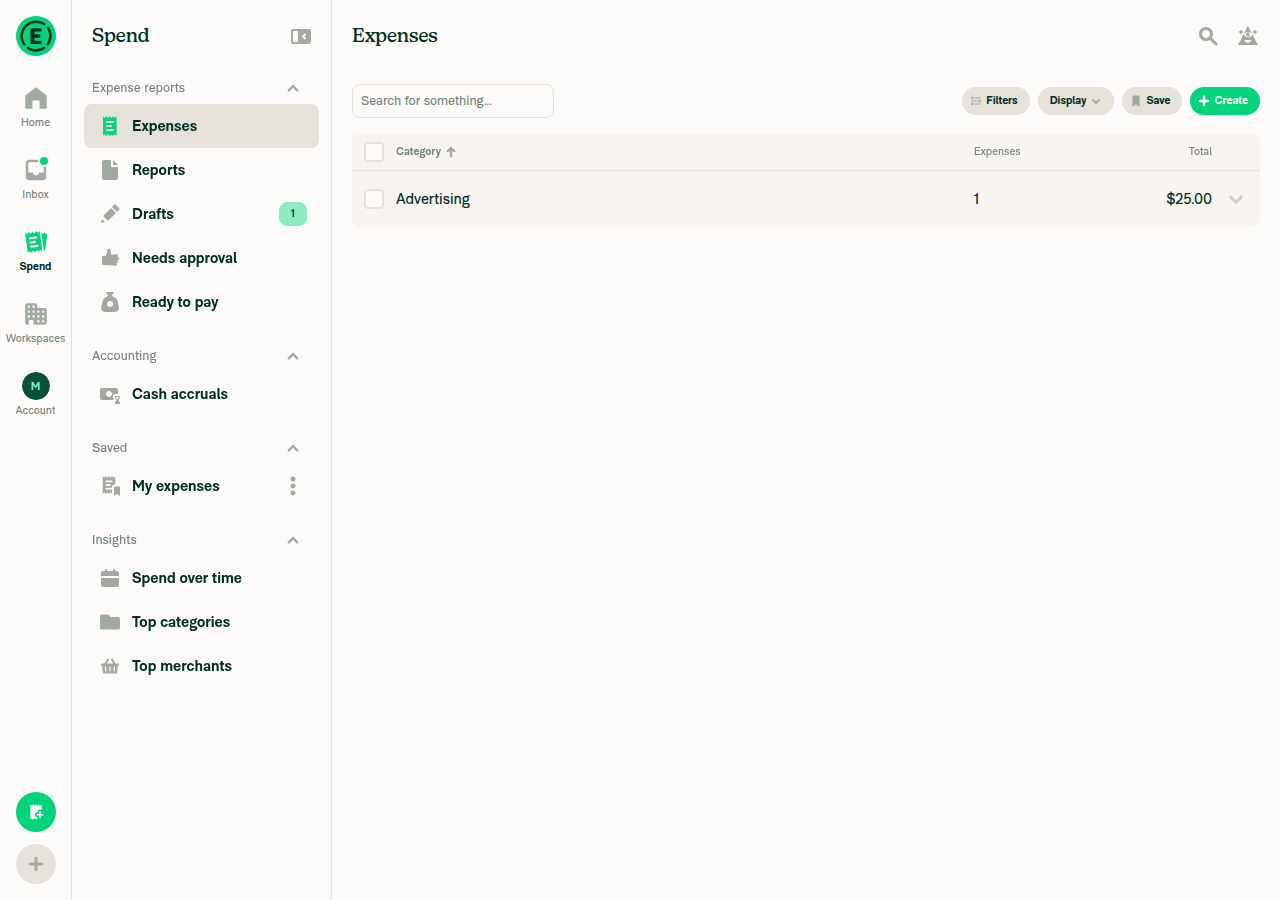
Task: Click the Filters button
Action: point(995,101)
